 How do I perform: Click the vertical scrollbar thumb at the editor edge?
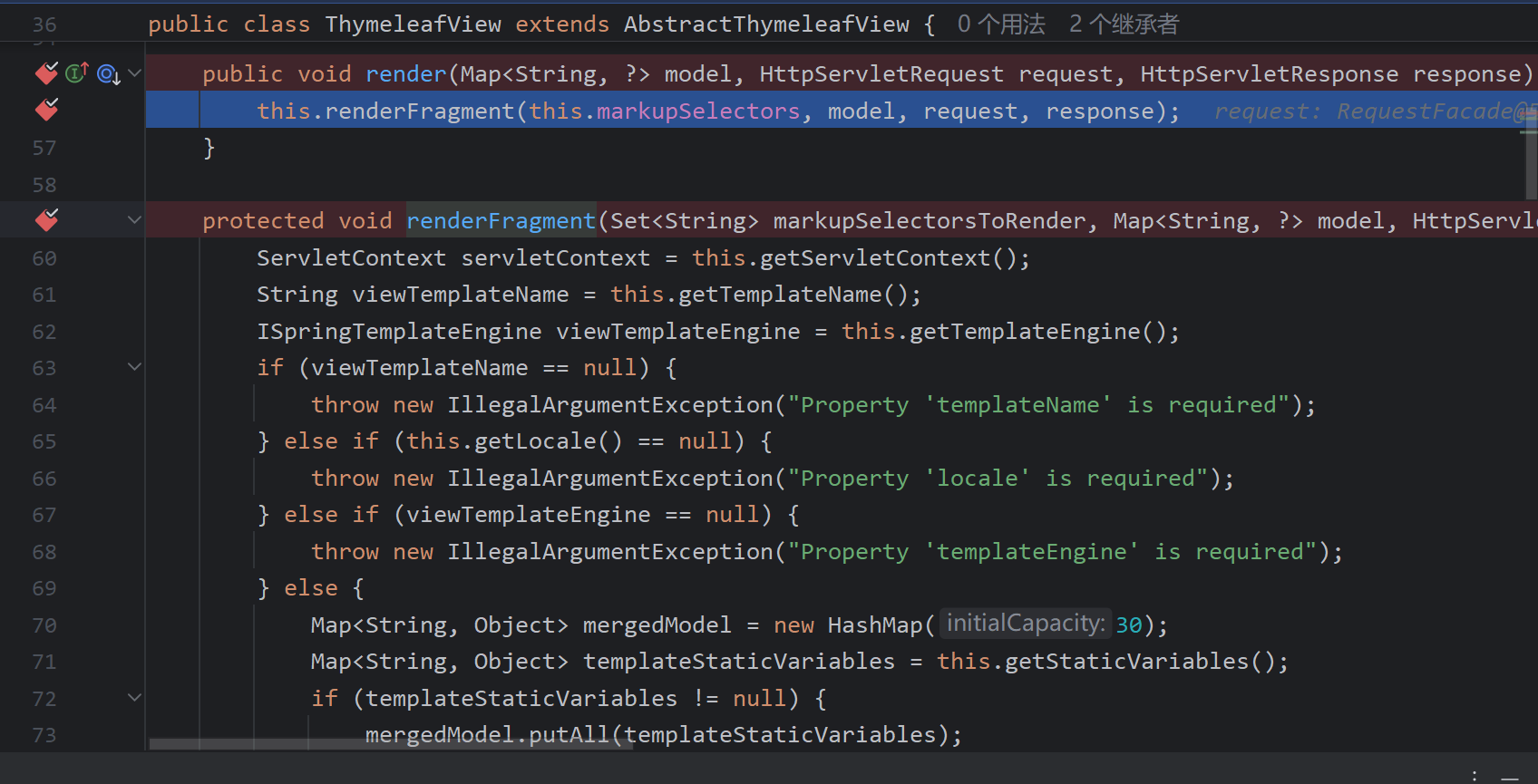pos(1530,154)
